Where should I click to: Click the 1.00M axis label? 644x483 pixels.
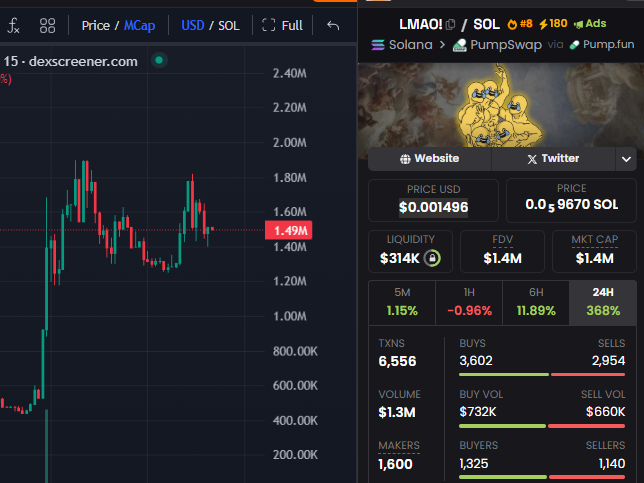click(290, 316)
